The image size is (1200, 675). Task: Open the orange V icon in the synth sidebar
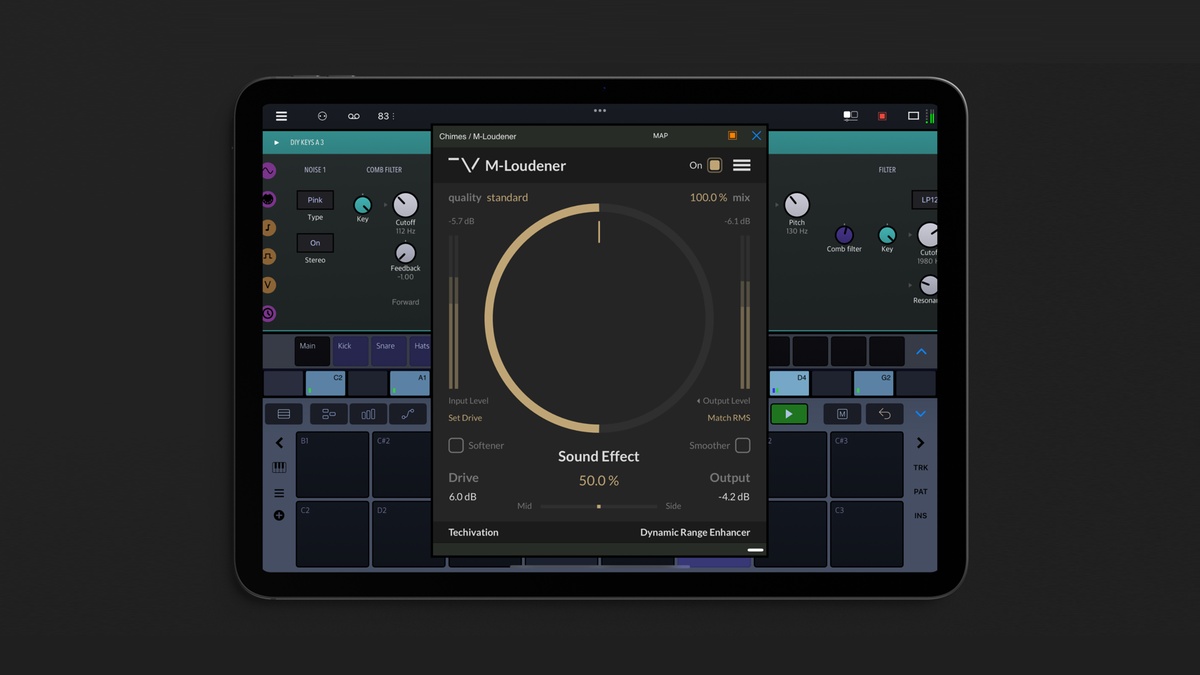click(x=268, y=285)
